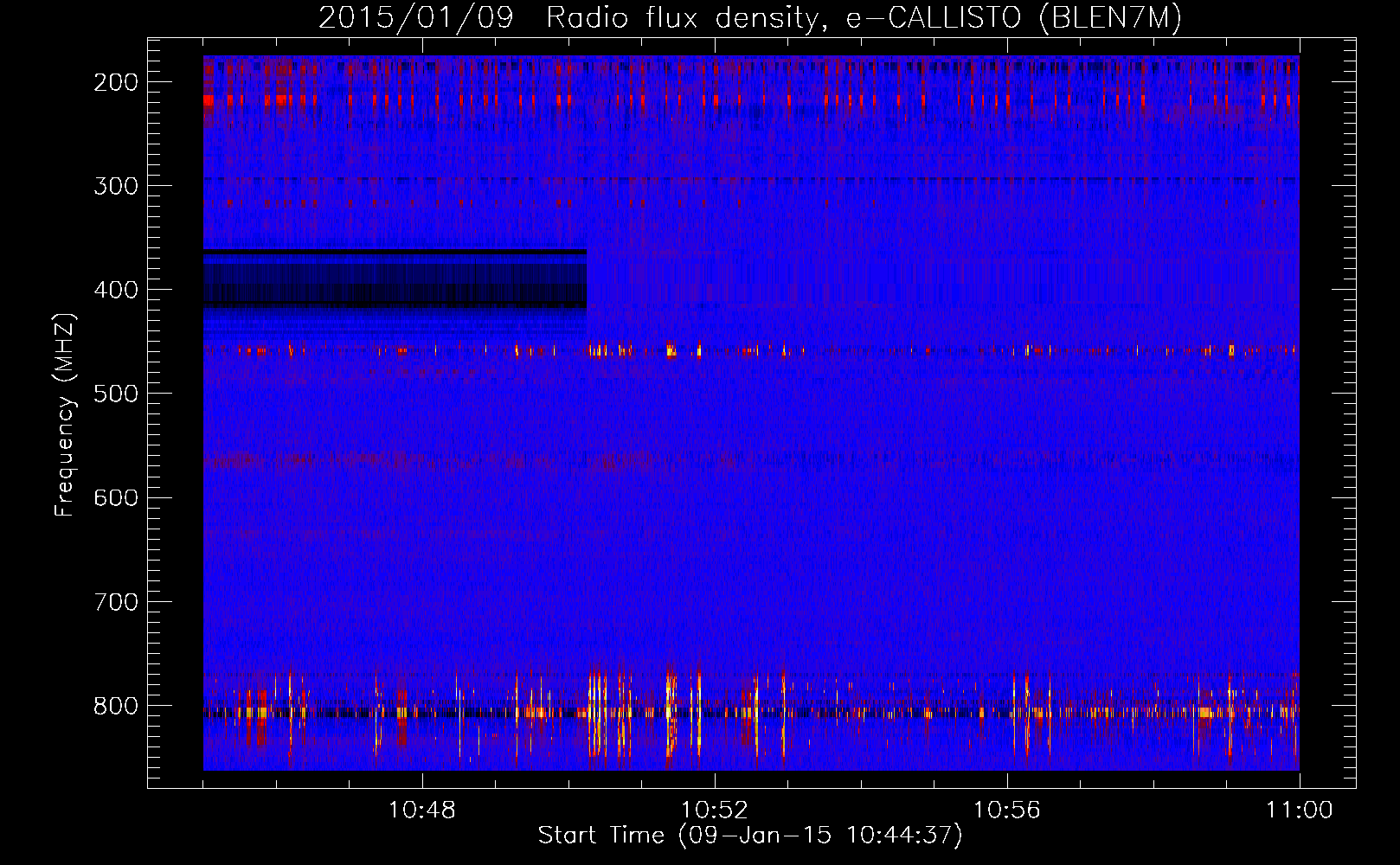Click the 11:00 time tick label

tap(1300, 811)
